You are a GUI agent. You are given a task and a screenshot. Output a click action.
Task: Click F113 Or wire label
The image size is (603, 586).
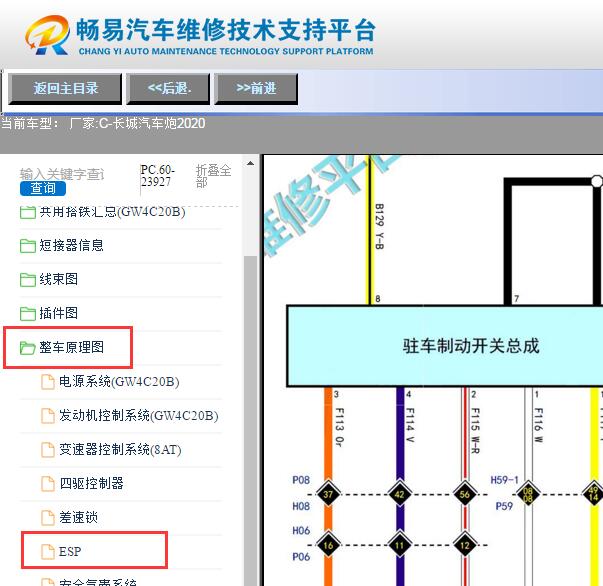coord(339,427)
